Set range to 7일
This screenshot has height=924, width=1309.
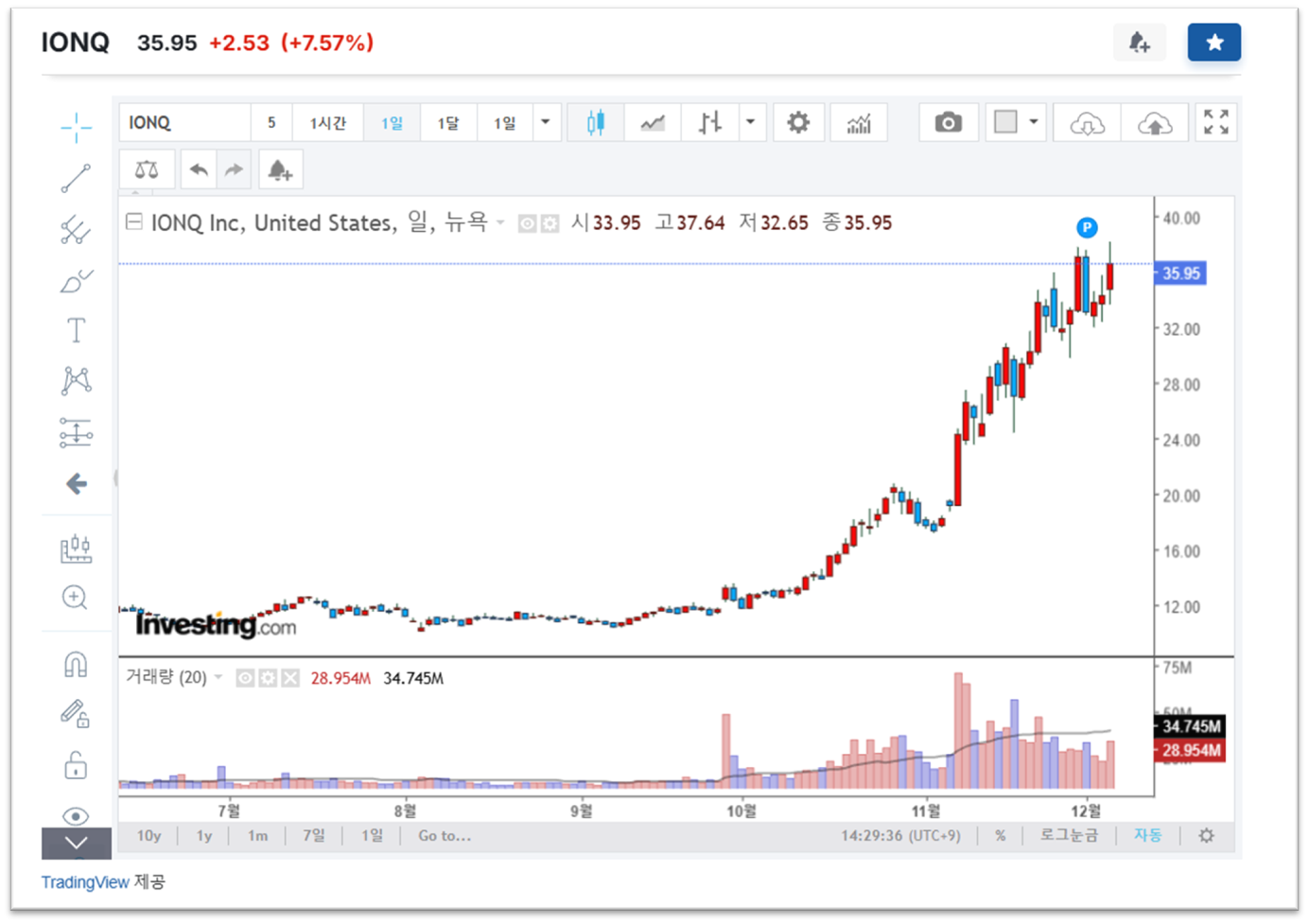314,836
